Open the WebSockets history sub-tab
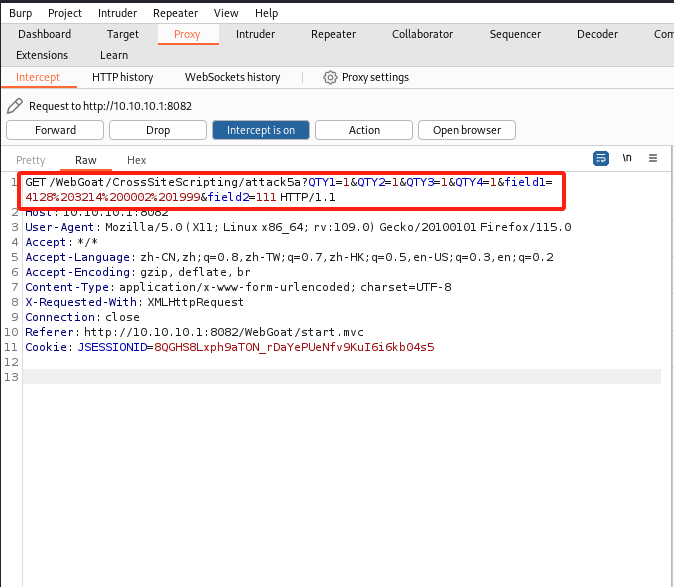674x587 pixels. pos(232,77)
